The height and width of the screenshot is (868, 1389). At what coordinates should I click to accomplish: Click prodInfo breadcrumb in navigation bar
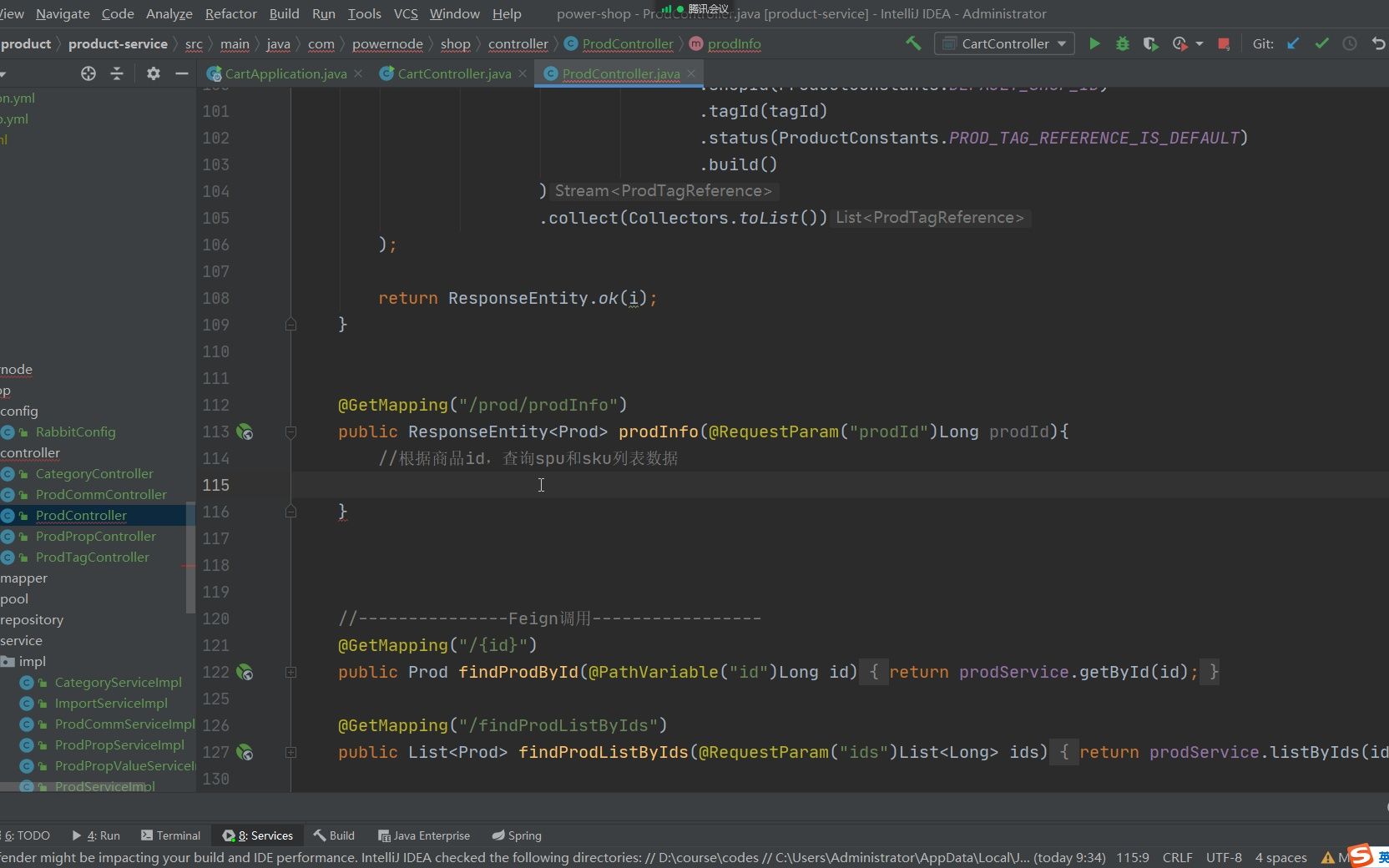(725, 43)
